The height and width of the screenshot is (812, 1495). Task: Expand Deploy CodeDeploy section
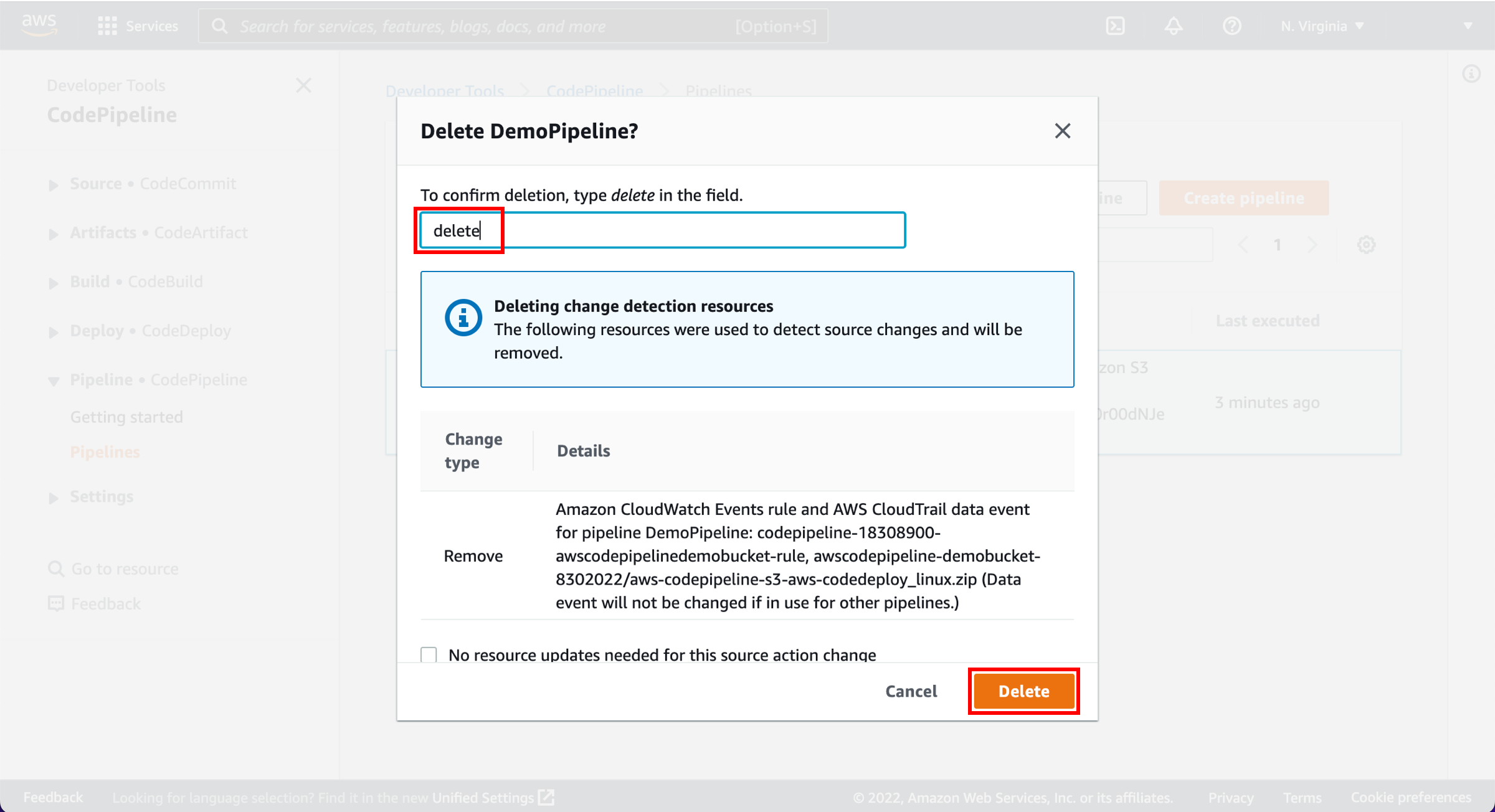point(54,332)
